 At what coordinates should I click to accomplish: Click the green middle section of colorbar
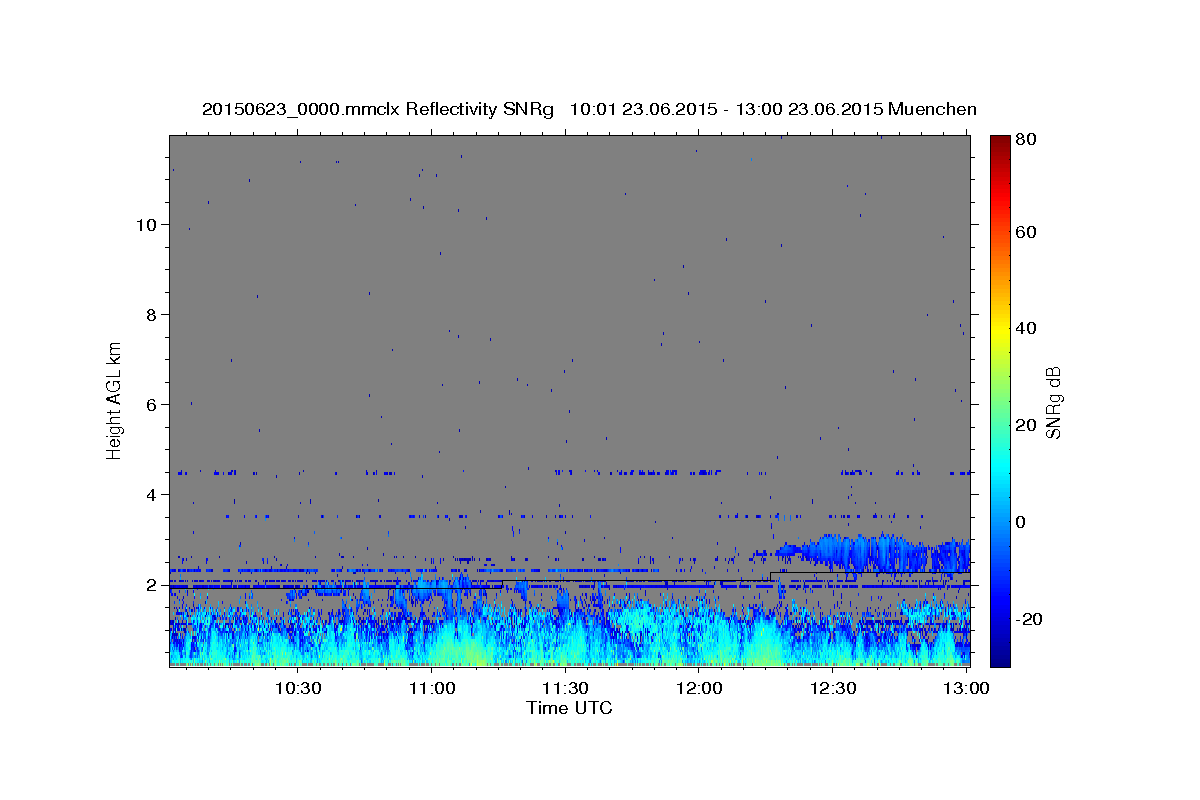pyautogui.click(x=1000, y=400)
